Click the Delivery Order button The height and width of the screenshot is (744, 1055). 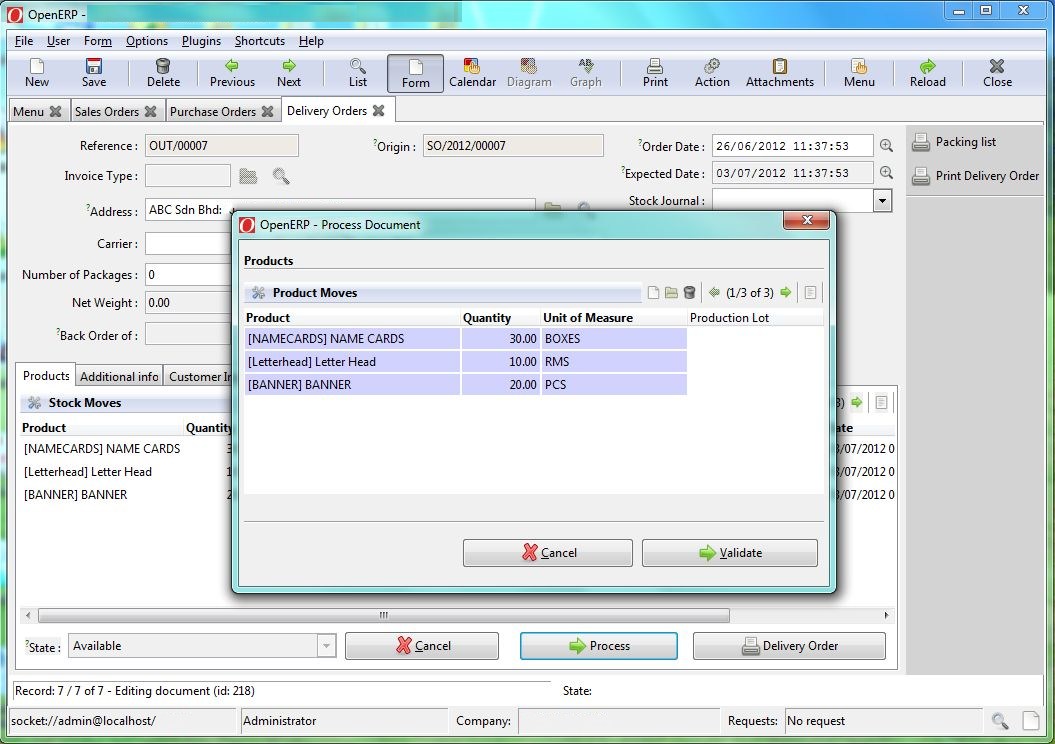coord(789,646)
